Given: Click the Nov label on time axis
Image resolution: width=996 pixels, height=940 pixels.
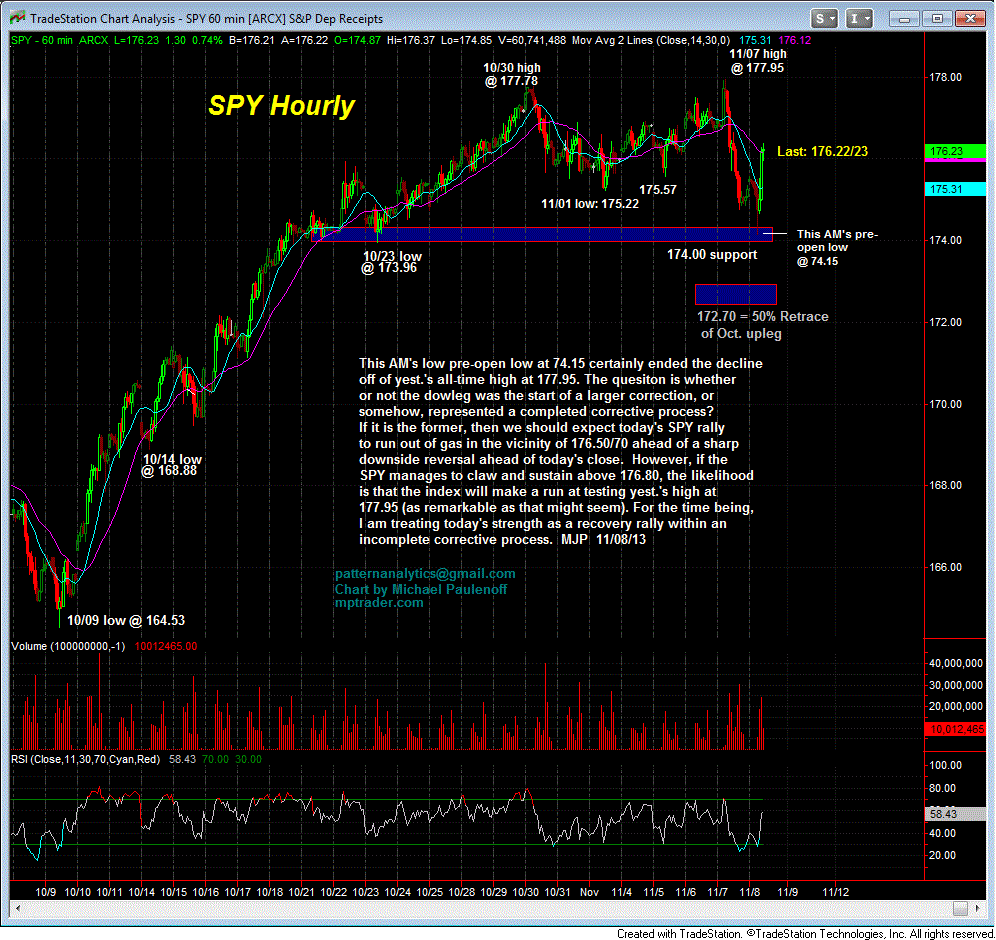Looking at the screenshot, I should coord(589,892).
